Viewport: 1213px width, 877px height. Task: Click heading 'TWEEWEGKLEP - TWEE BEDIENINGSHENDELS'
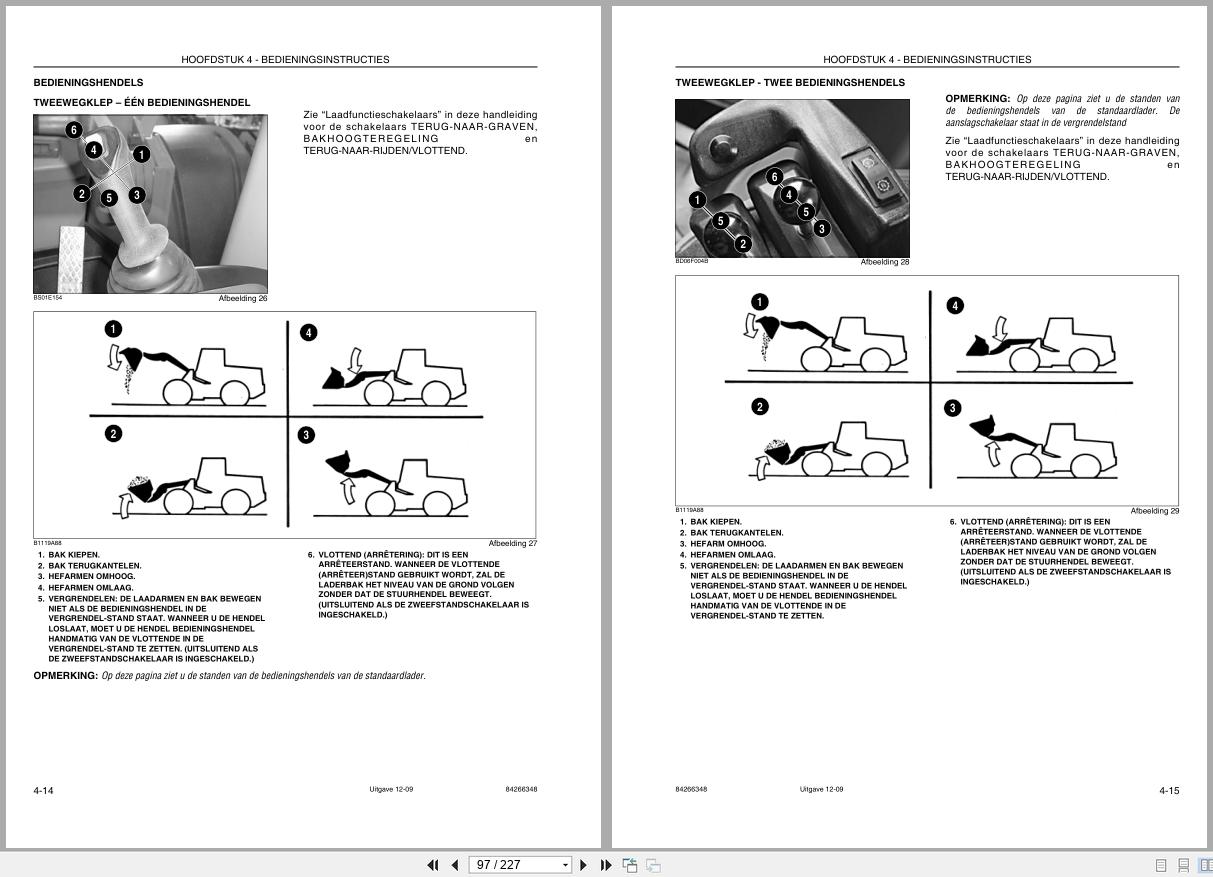790,83
